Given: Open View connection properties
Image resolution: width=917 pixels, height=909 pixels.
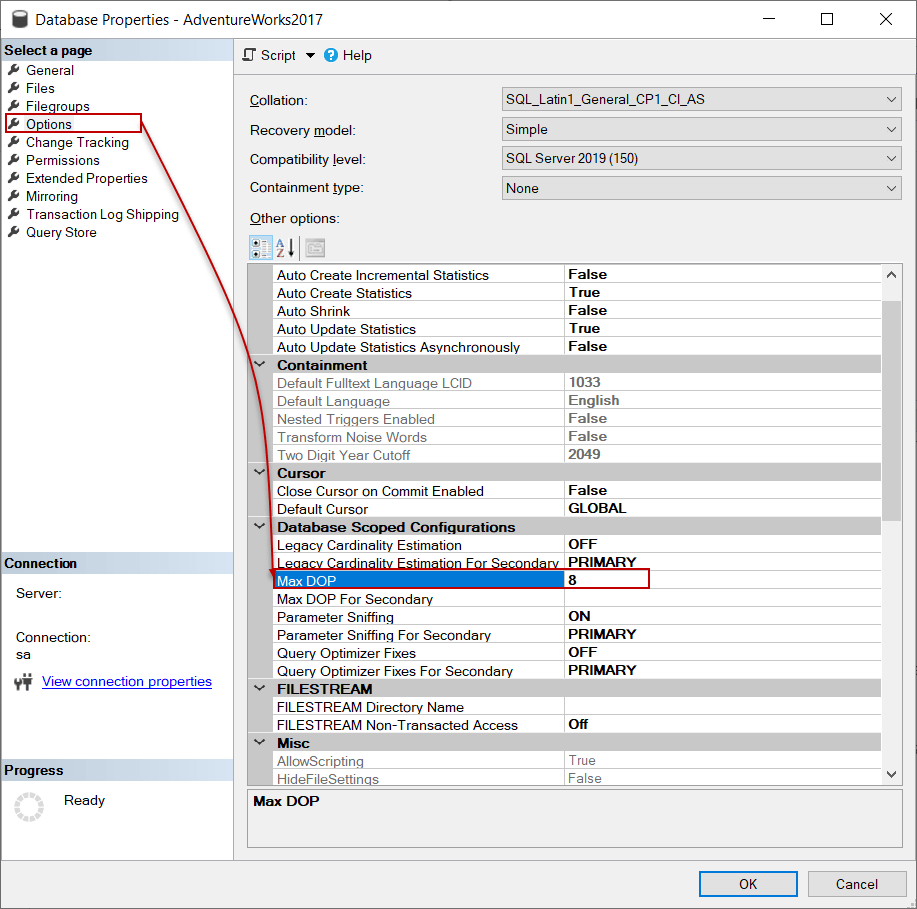Looking at the screenshot, I should pyautogui.click(x=126, y=681).
